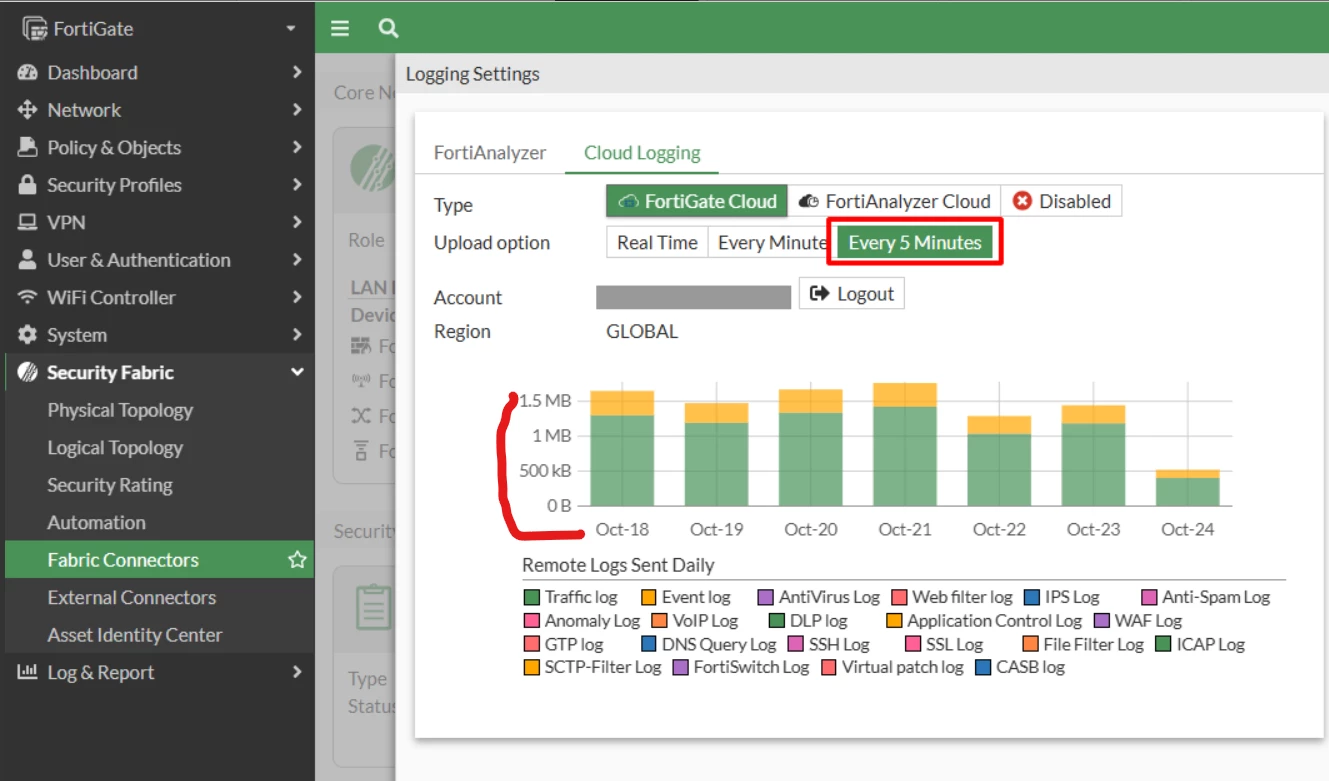Click the Event log orange legend swatch
Image resolution: width=1329 pixels, height=781 pixels.
tap(649, 597)
